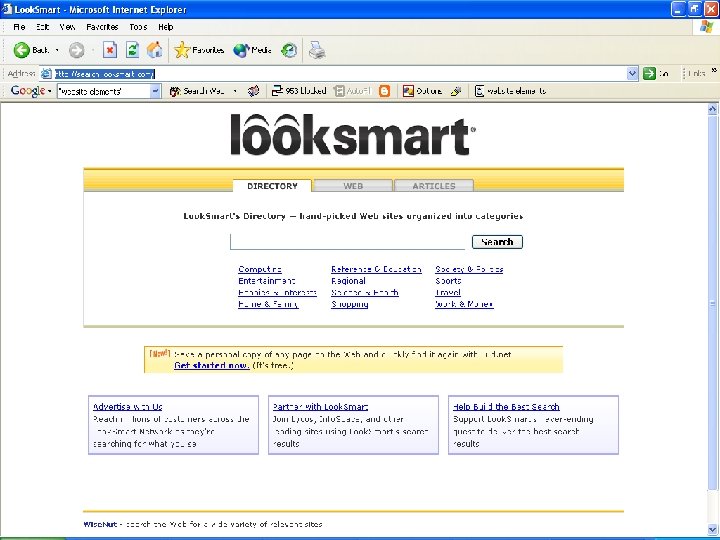Expand the Search Web dropdown arrow
This screenshot has width=720, height=540.
(x=235, y=91)
